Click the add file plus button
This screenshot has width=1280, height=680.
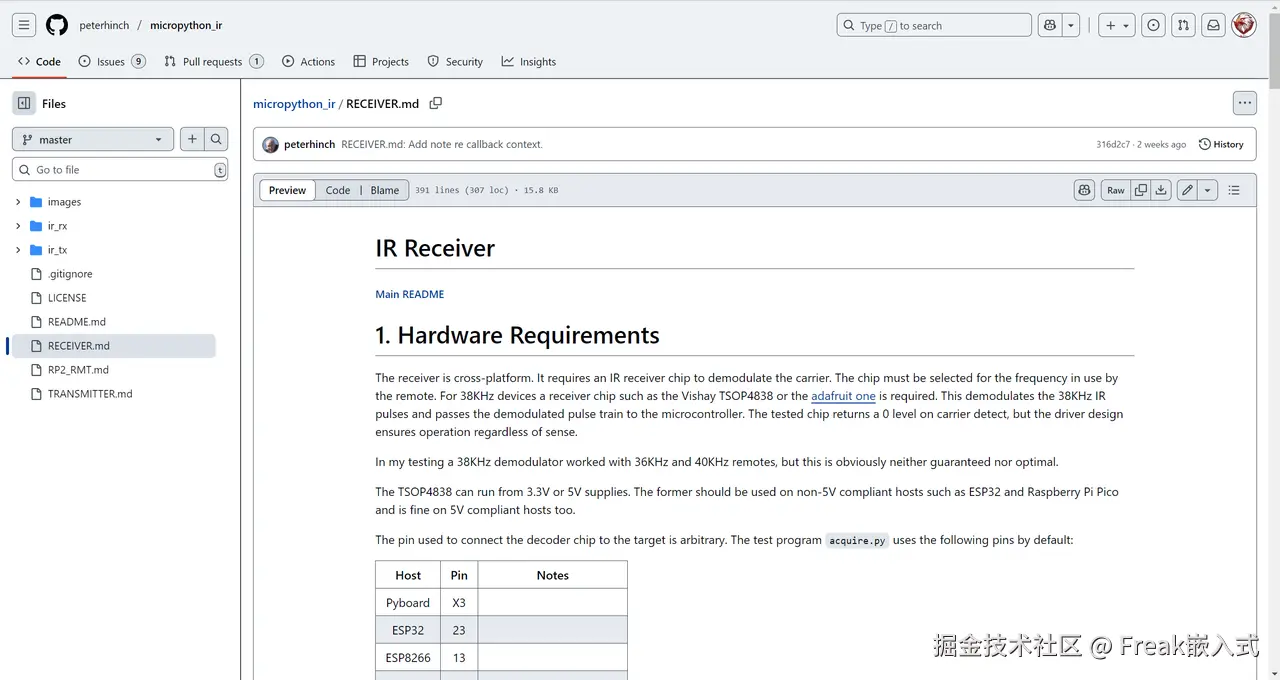tap(192, 140)
